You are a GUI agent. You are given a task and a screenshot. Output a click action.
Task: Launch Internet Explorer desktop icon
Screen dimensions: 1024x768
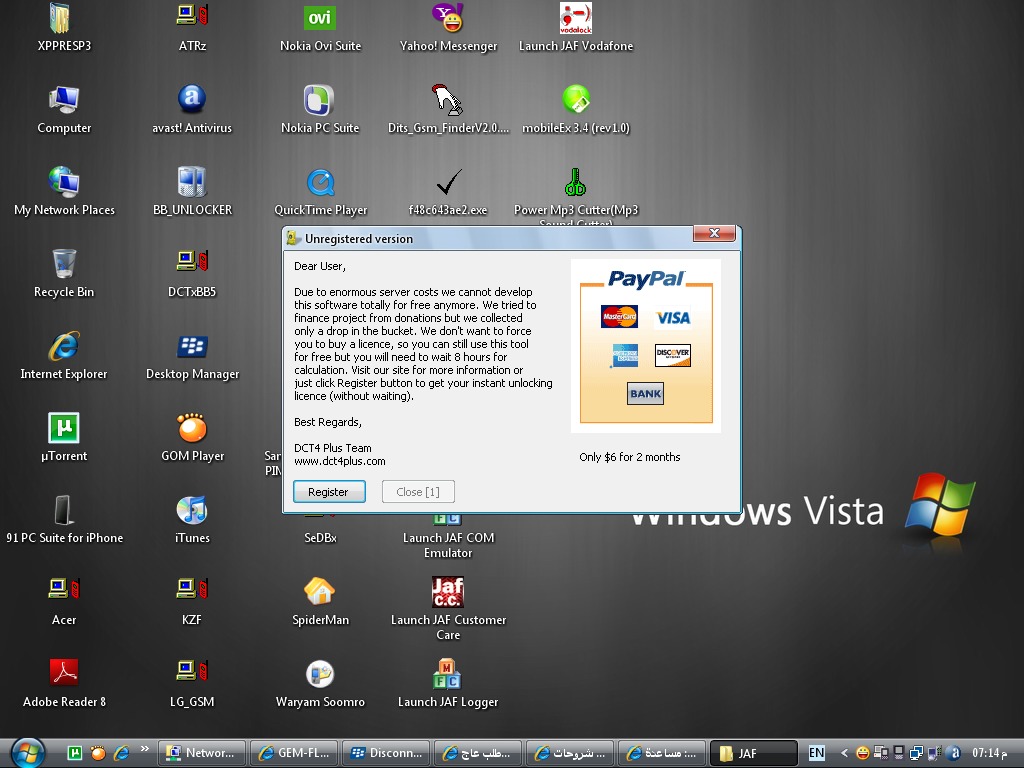[64, 345]
